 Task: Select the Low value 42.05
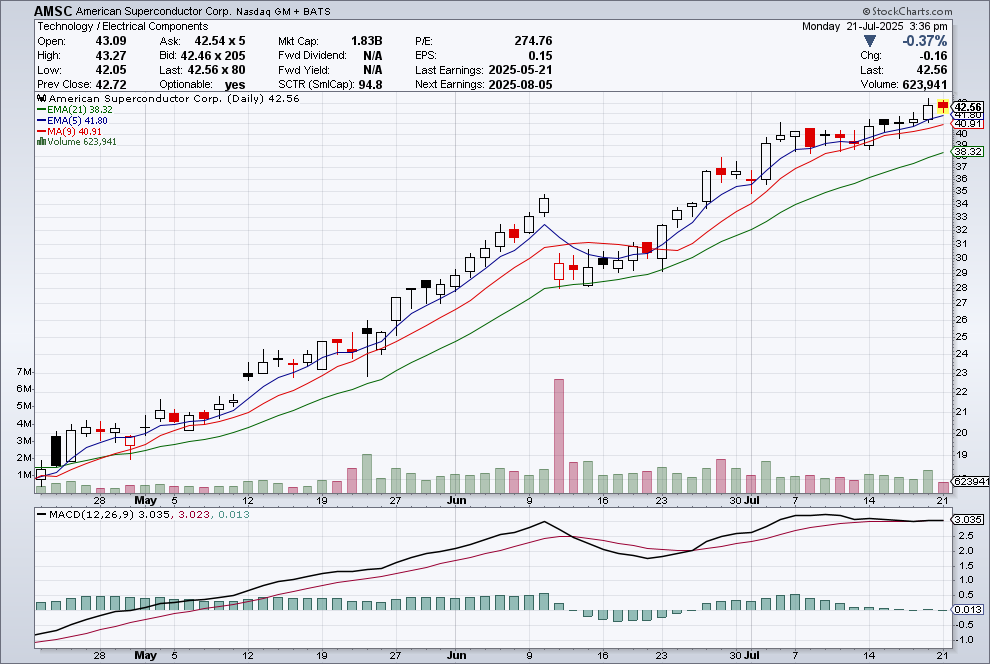(x=110, y=70)
